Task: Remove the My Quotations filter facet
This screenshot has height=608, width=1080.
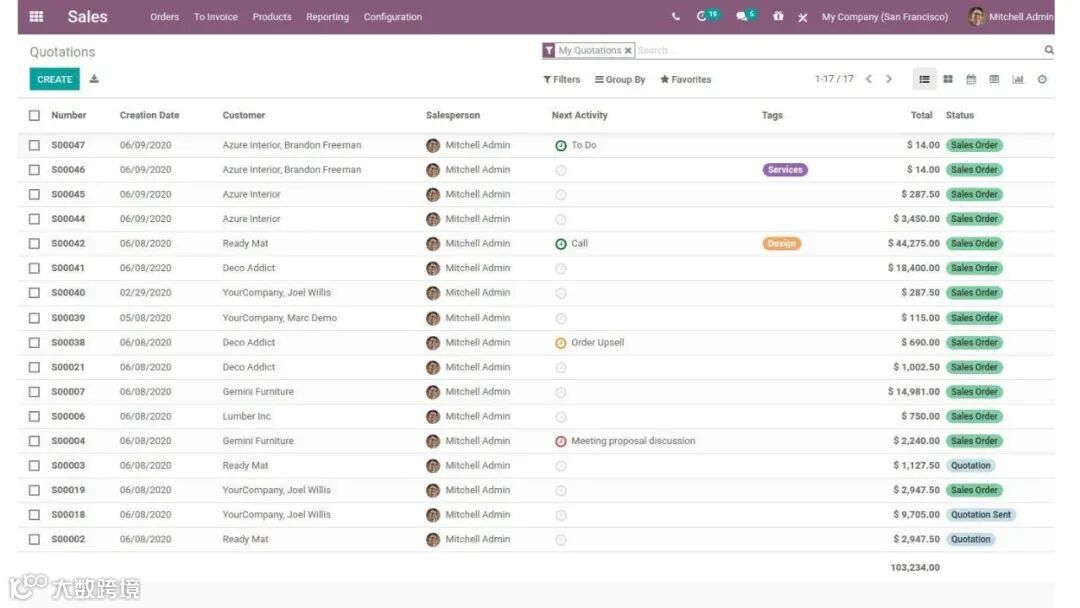Action: point(628,50)
